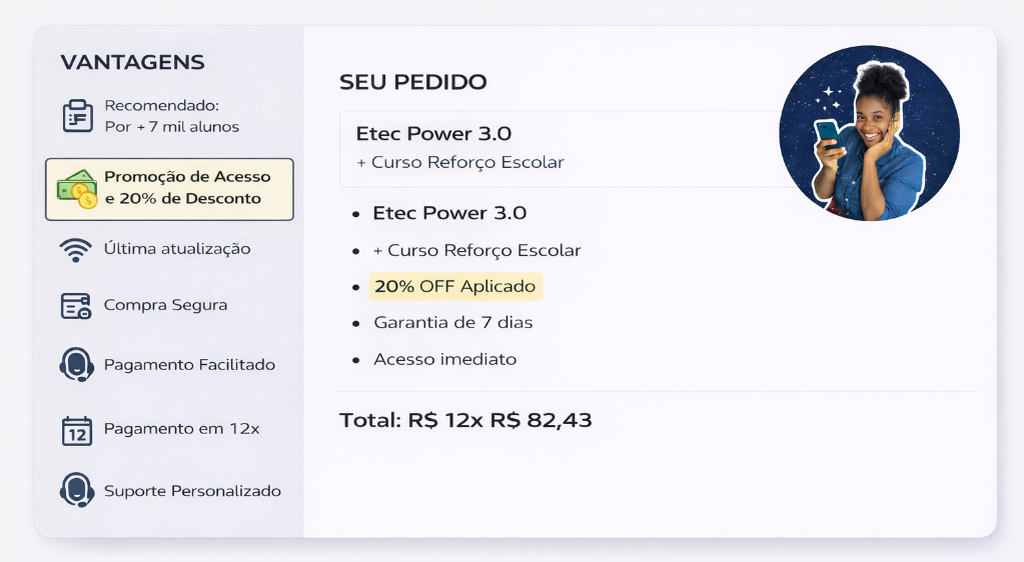Image resolution: width=1024 pixels, height=562 pixels.
Task: Click the round photo of woman with phone
Action: tap(869, 133)
